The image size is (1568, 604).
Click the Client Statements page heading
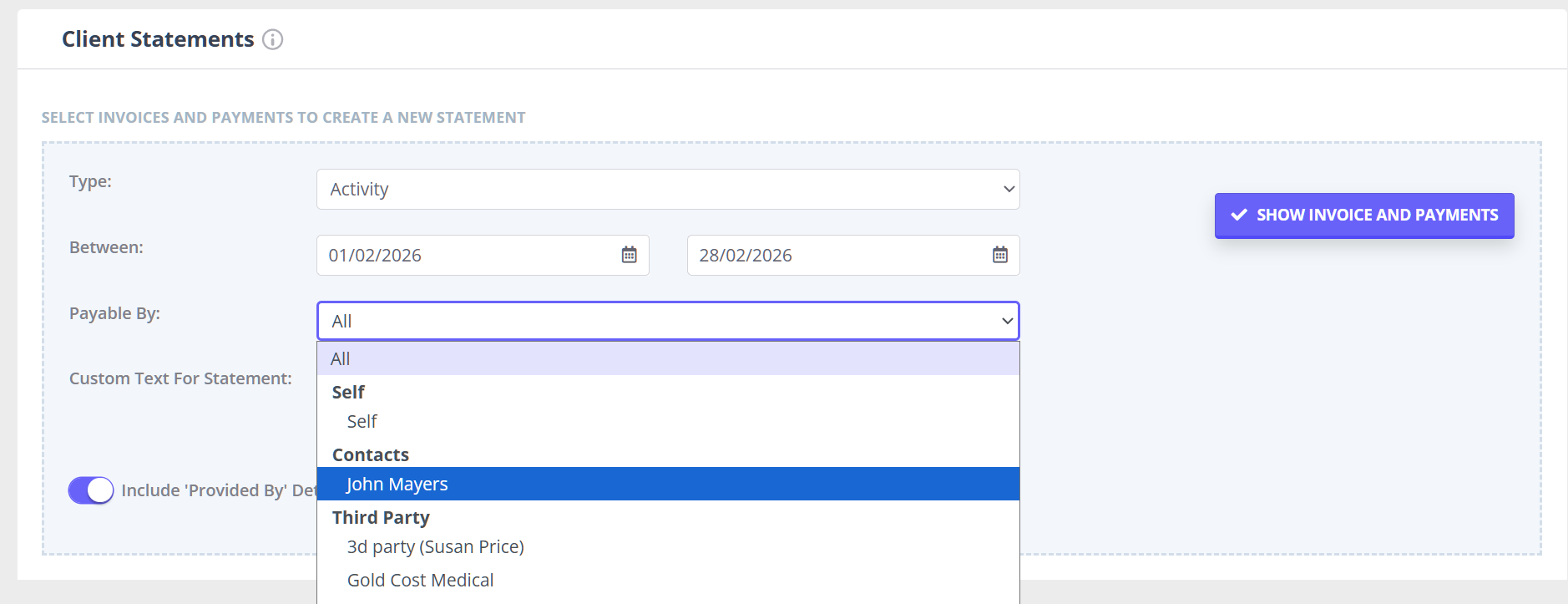click(x=158, y=39)
